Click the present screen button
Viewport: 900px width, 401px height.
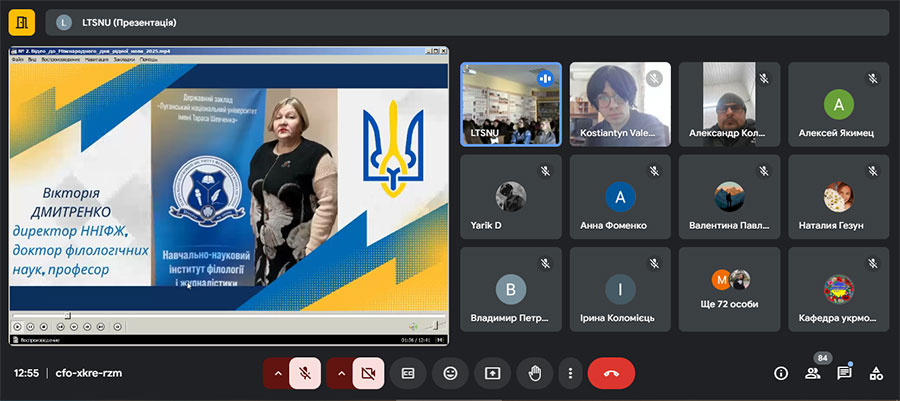[x=492, y=373]
